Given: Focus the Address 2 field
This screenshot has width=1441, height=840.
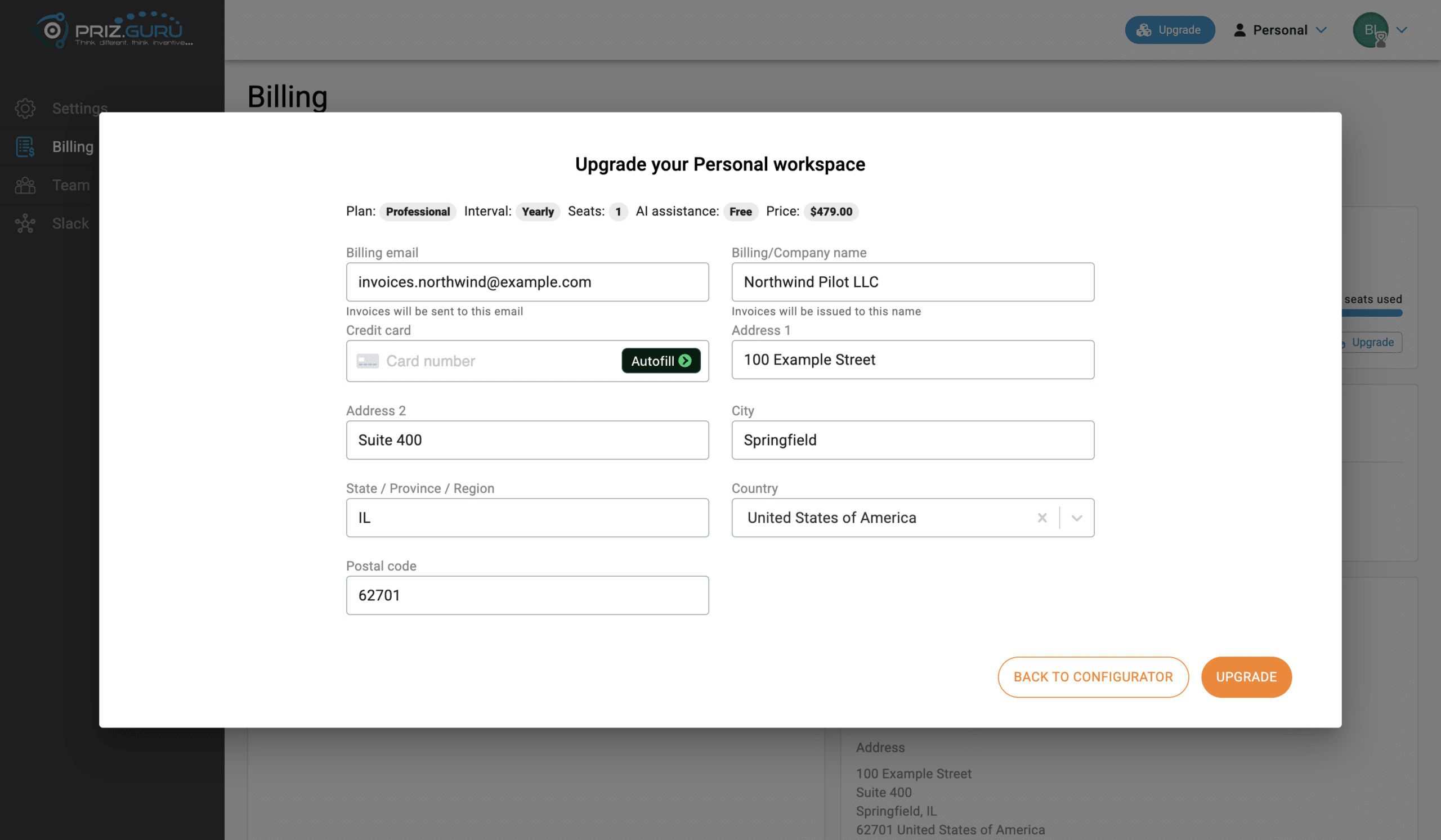Looking at the screenshot, I should (527, 439).
